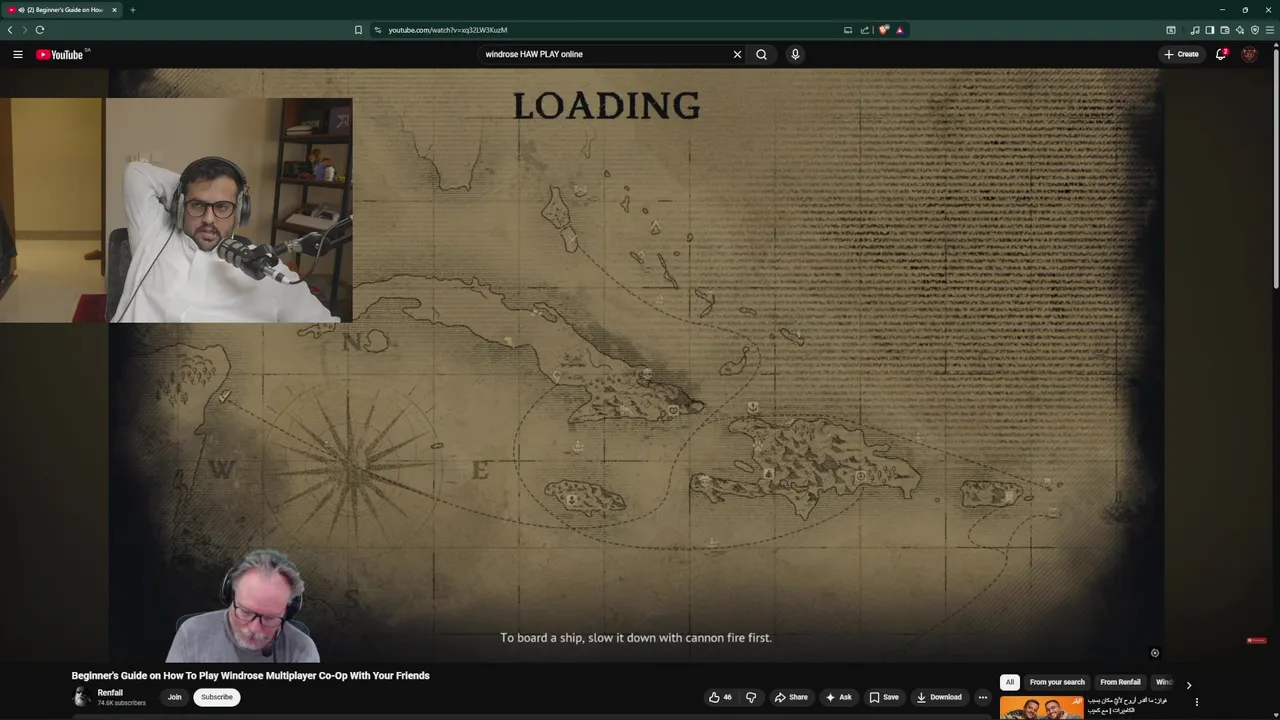Click the video player area
1280x720 pixels.
[636, 365]
